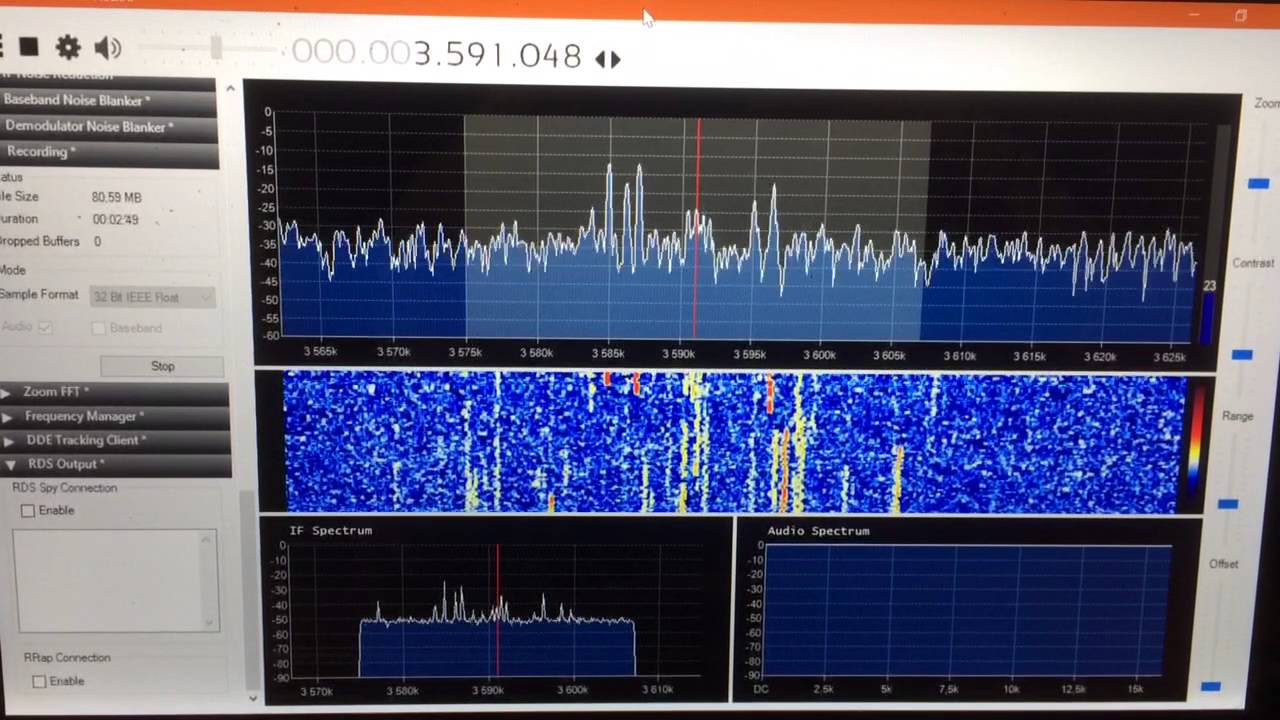Expand the Zoom FFT panel

[114, 392]
